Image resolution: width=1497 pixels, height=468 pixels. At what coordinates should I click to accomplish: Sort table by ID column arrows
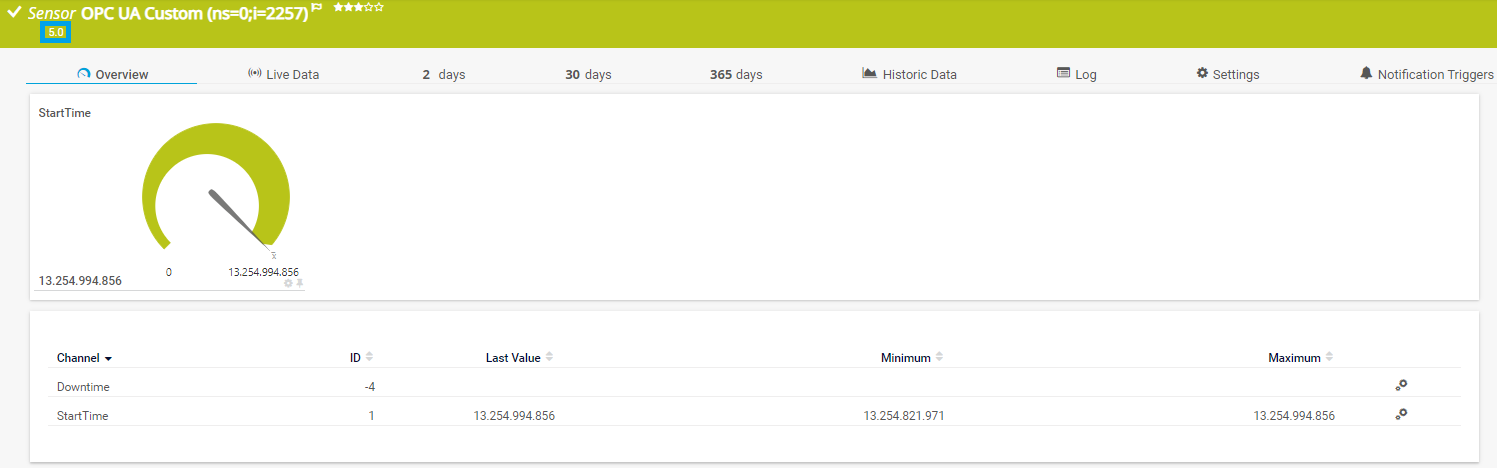click(x=369, y=357)
